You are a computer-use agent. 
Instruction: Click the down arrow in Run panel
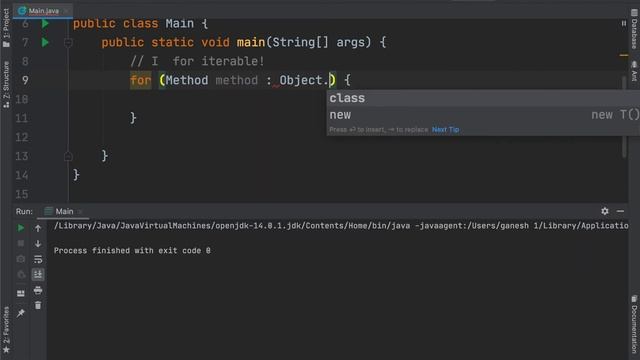click(38, 244)
